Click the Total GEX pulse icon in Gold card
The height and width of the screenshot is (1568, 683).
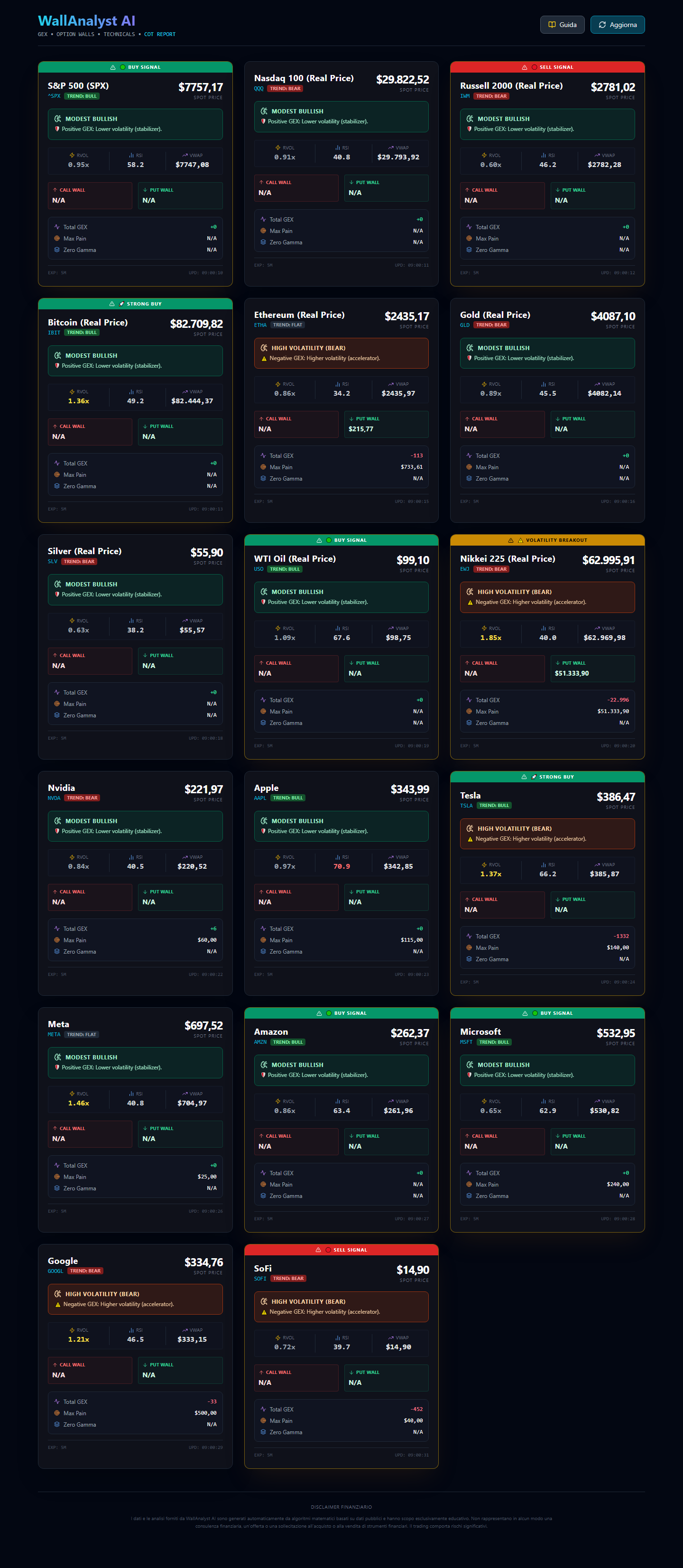point(470,455)
